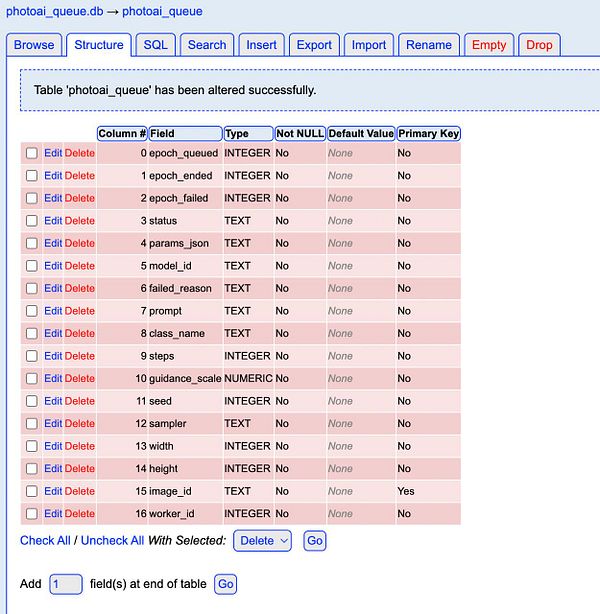Click Check All link
600x614 pixels.
point(45,541)
